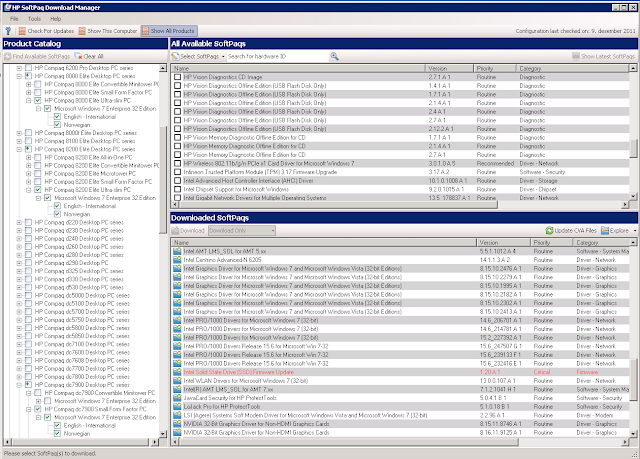
Task: Check HP Compaq 8200 Elite All-in-One PC checkbox
Action: click(x=38, y=157)
